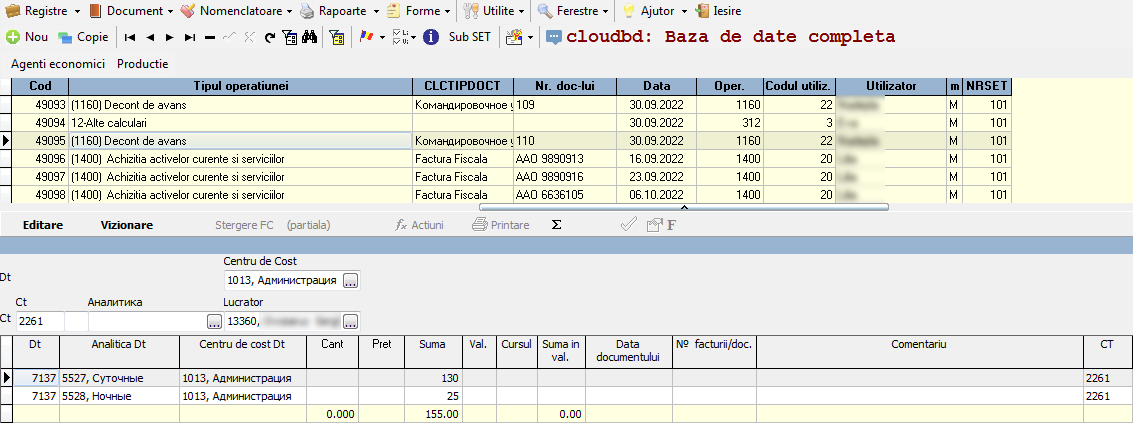
Task: Click the Nr. doc-lui column header
Action: 565,86
